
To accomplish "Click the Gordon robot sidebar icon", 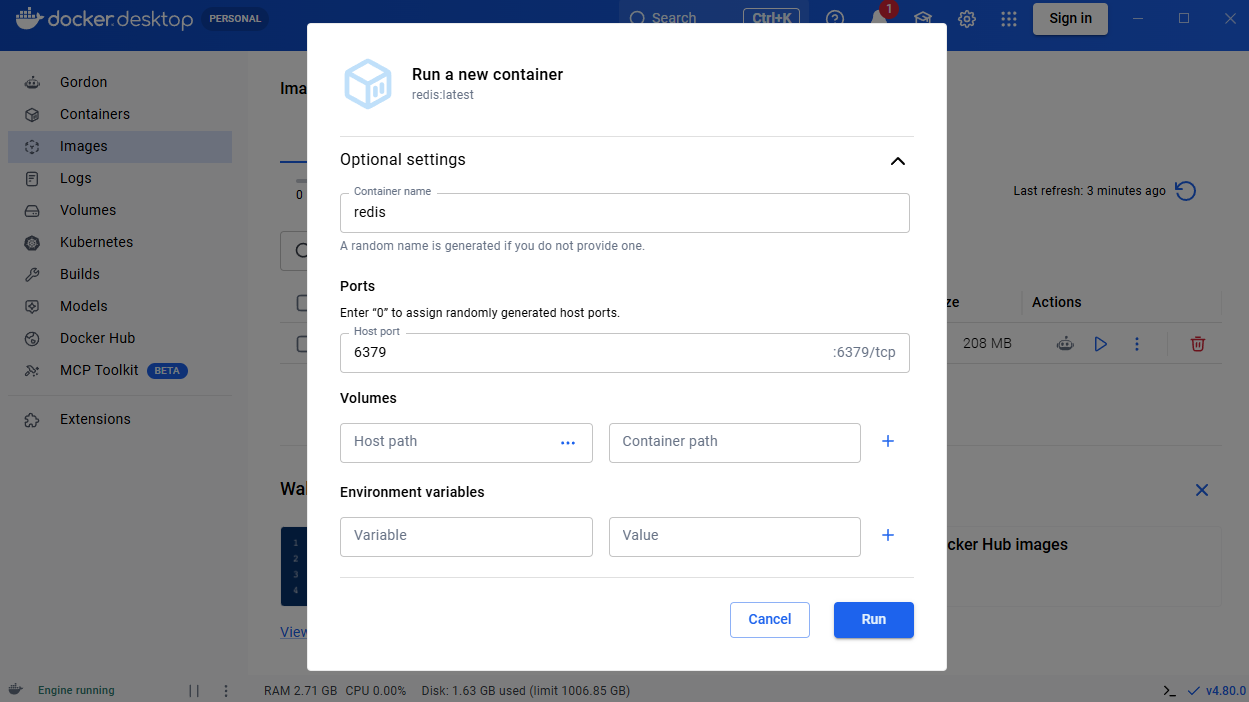I will pyautogui.click(x=32, y=82).
